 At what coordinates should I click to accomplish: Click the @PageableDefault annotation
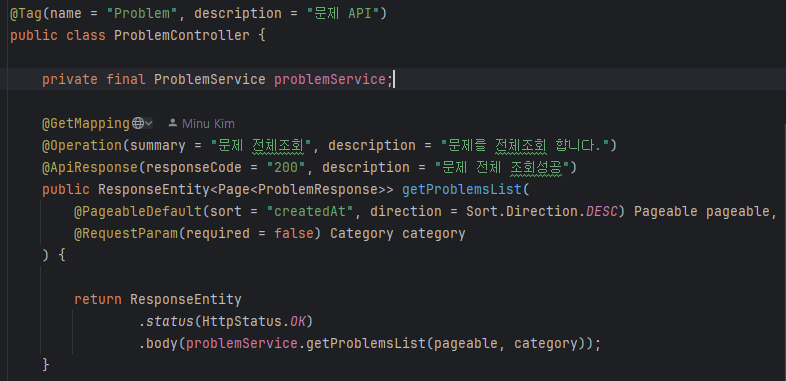138,212
